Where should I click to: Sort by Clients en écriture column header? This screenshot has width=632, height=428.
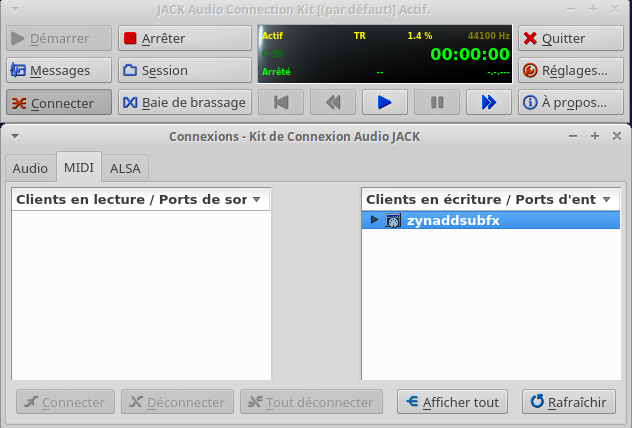point(491,199)
